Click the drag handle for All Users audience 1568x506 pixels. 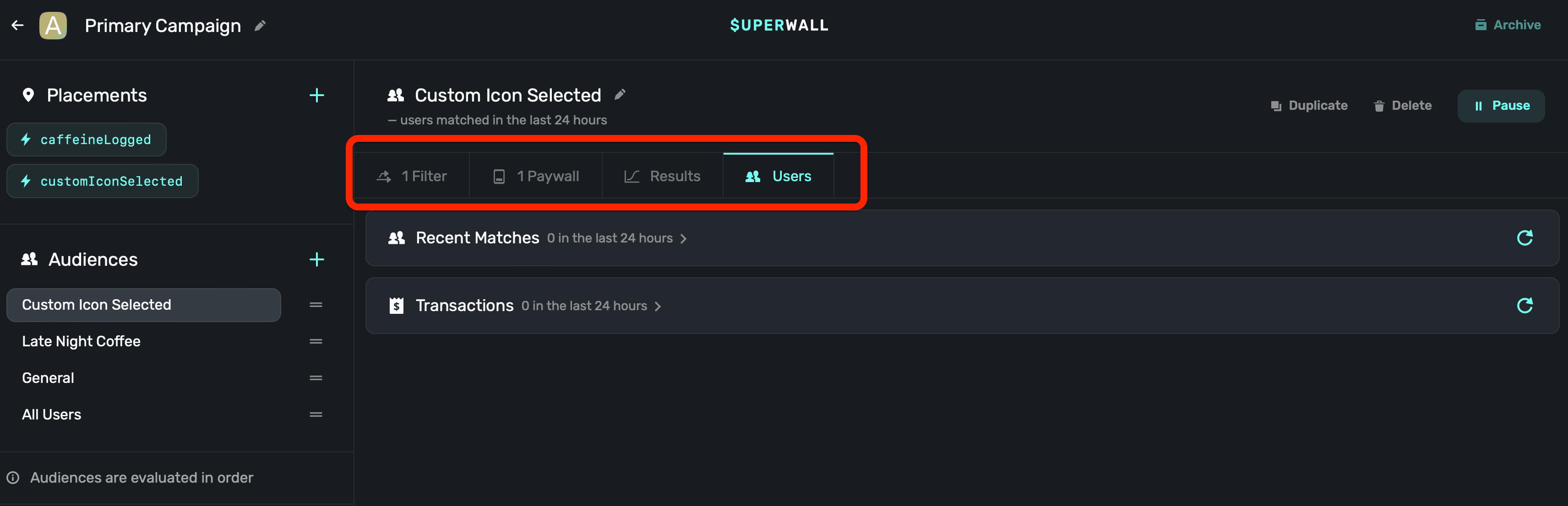pos(316,415)
